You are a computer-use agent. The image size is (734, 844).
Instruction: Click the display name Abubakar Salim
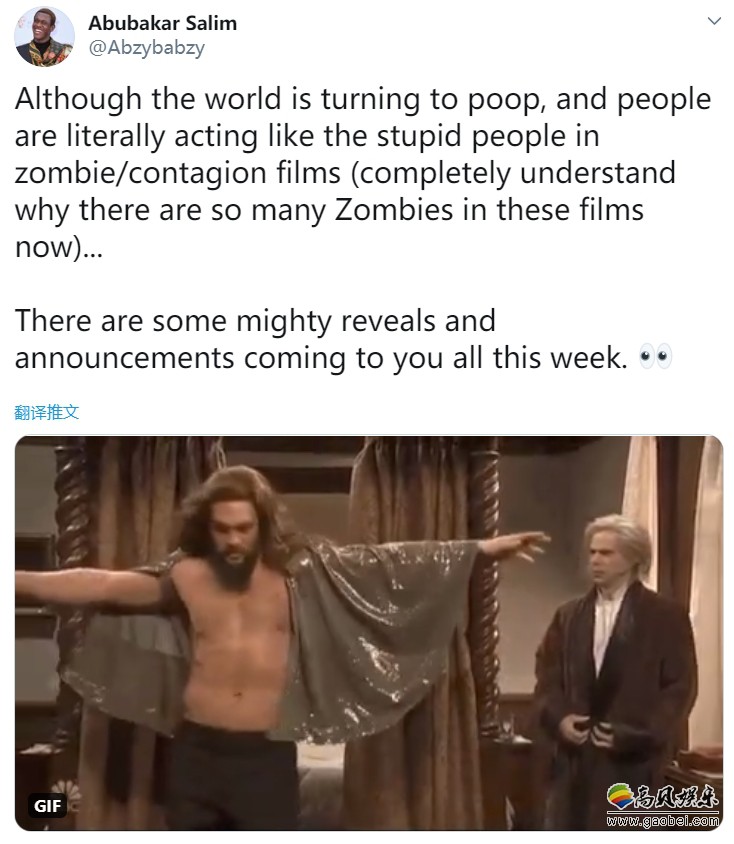(163, 23)
